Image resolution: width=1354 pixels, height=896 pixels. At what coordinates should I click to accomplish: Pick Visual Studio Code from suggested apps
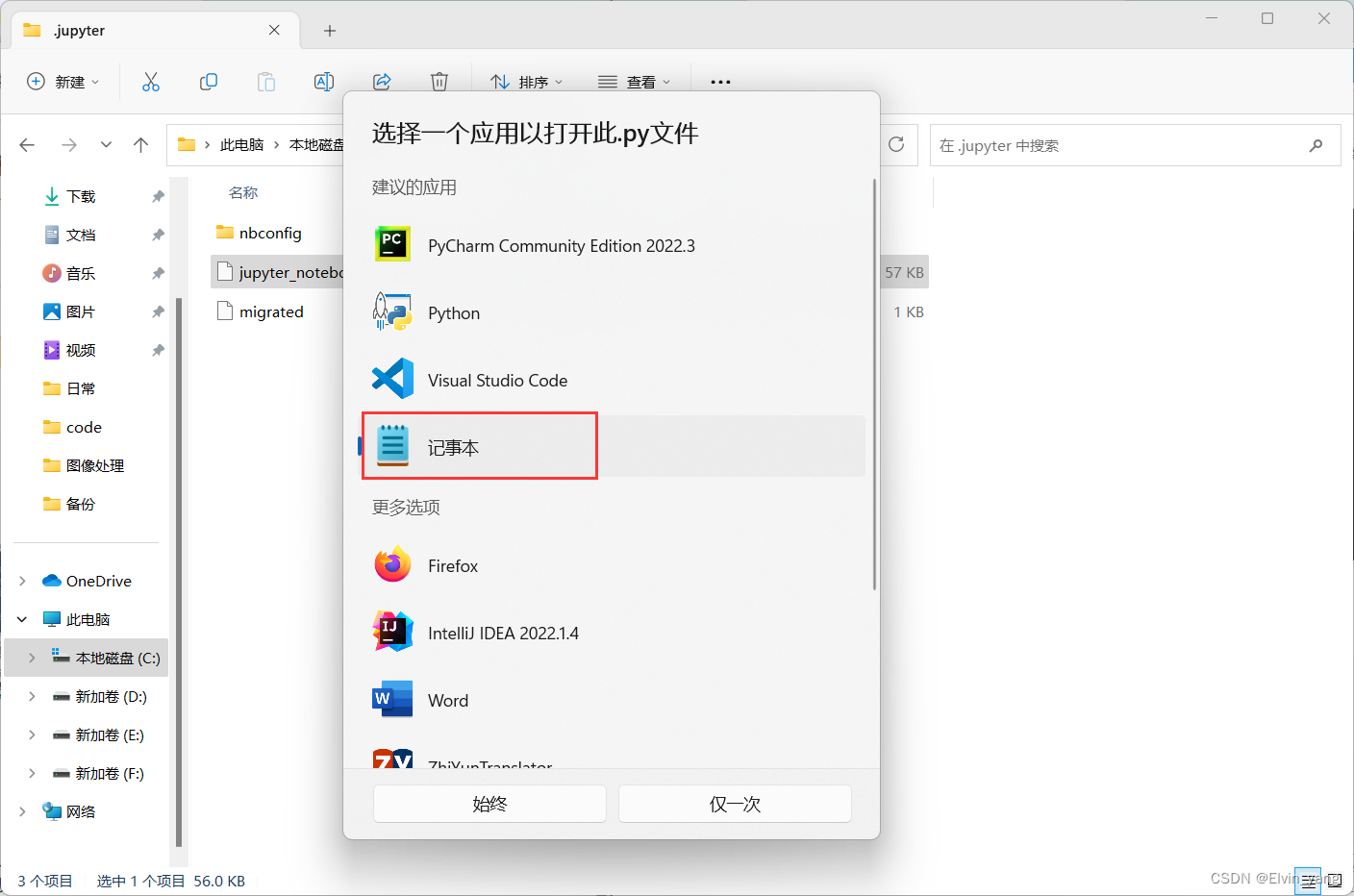(613, 380)
